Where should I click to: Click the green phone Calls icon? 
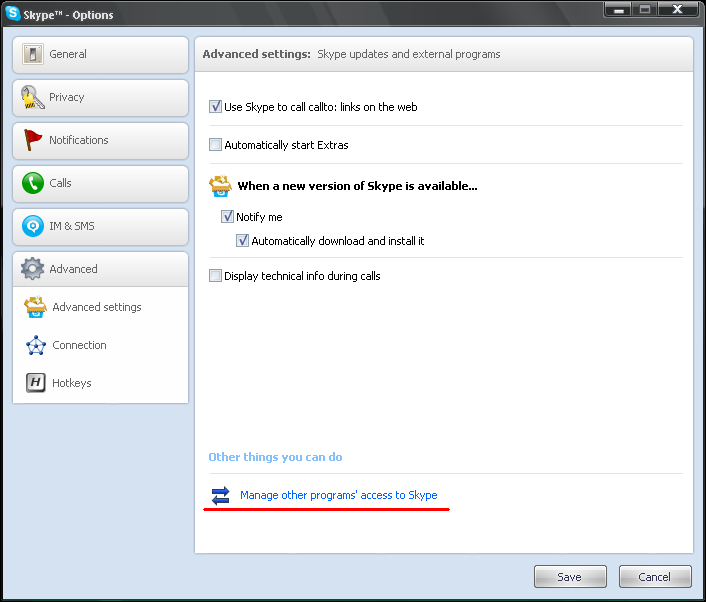coord(33,183)
